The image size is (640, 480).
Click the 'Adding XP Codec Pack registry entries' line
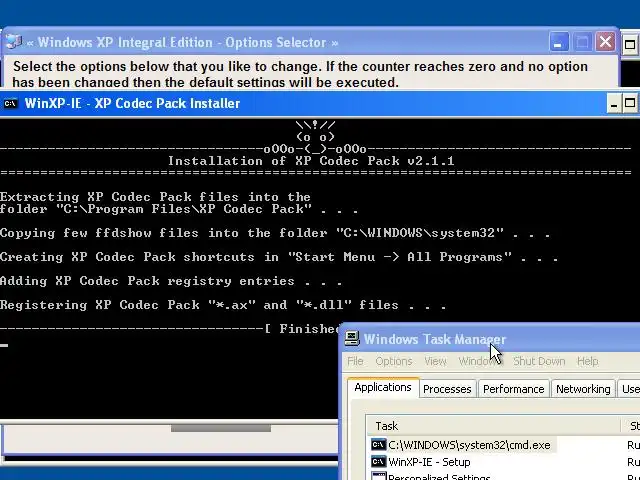(171, 281)
